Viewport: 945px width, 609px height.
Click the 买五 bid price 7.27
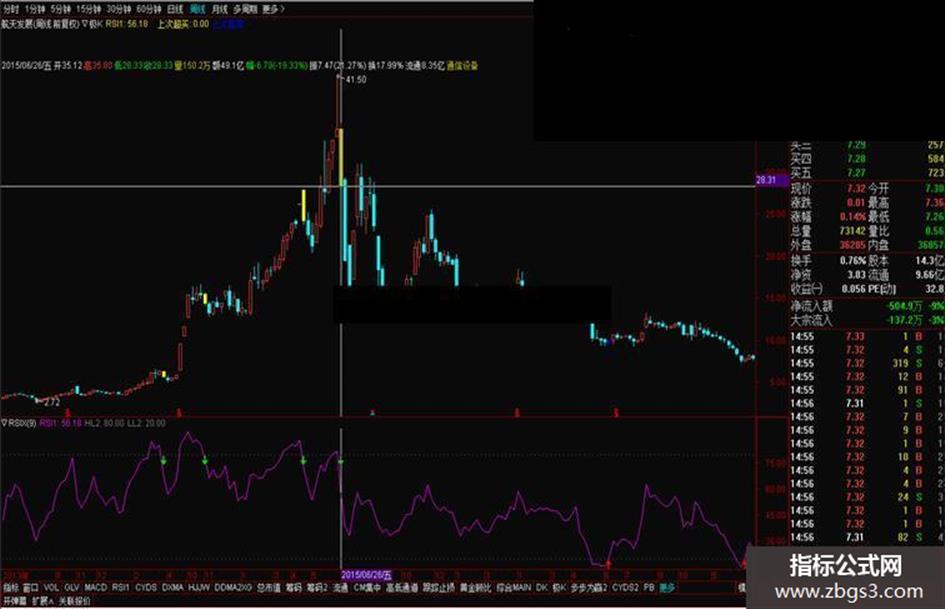coord(856,173)
